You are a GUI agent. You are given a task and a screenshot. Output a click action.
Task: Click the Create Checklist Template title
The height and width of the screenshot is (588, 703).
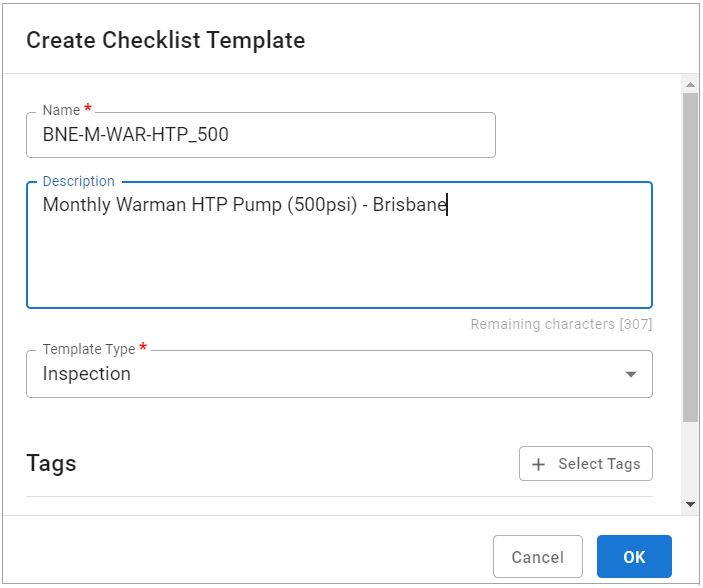coord(165,40)
